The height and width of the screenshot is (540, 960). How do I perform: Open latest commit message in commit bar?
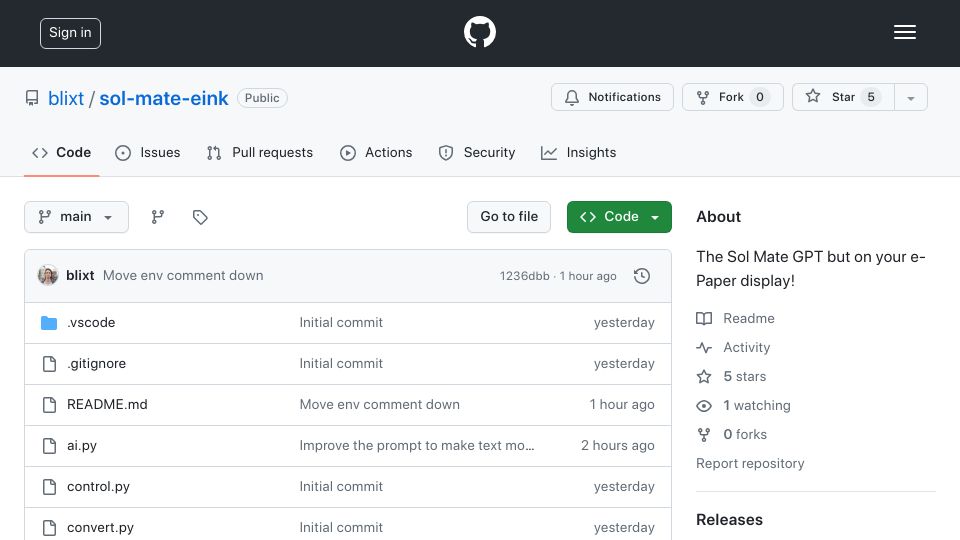pyautogui.click(x=183, y=276)
